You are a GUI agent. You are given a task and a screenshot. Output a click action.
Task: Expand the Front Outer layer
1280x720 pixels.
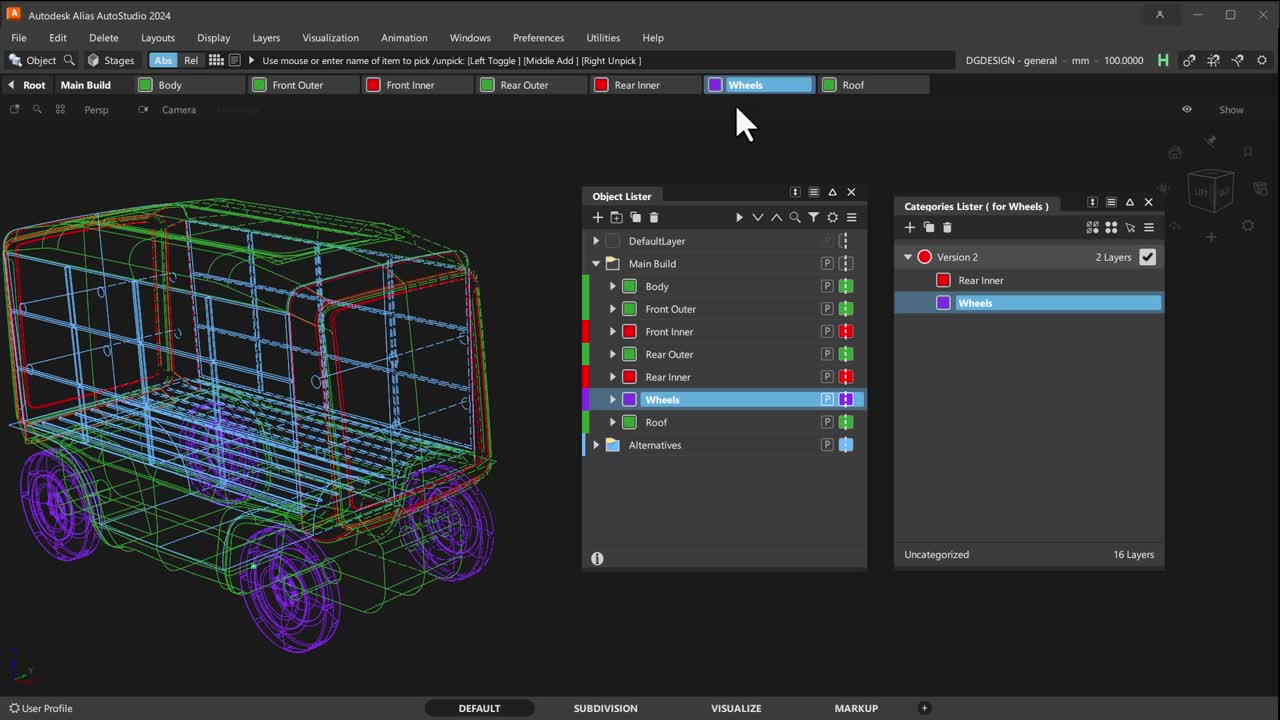(x=613, y=309)
